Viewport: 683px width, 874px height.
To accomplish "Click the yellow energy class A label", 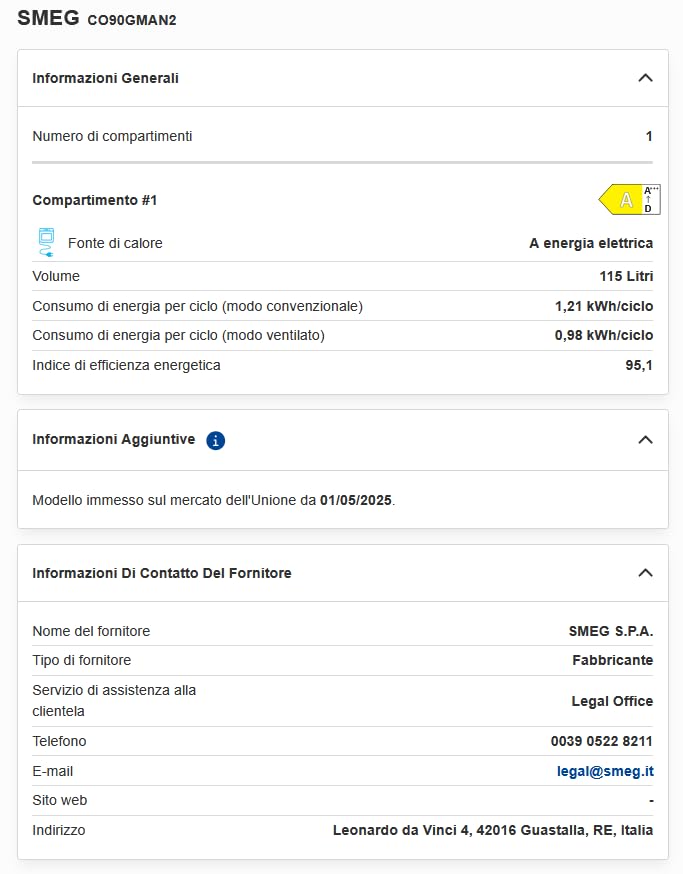I will (621, 200).
